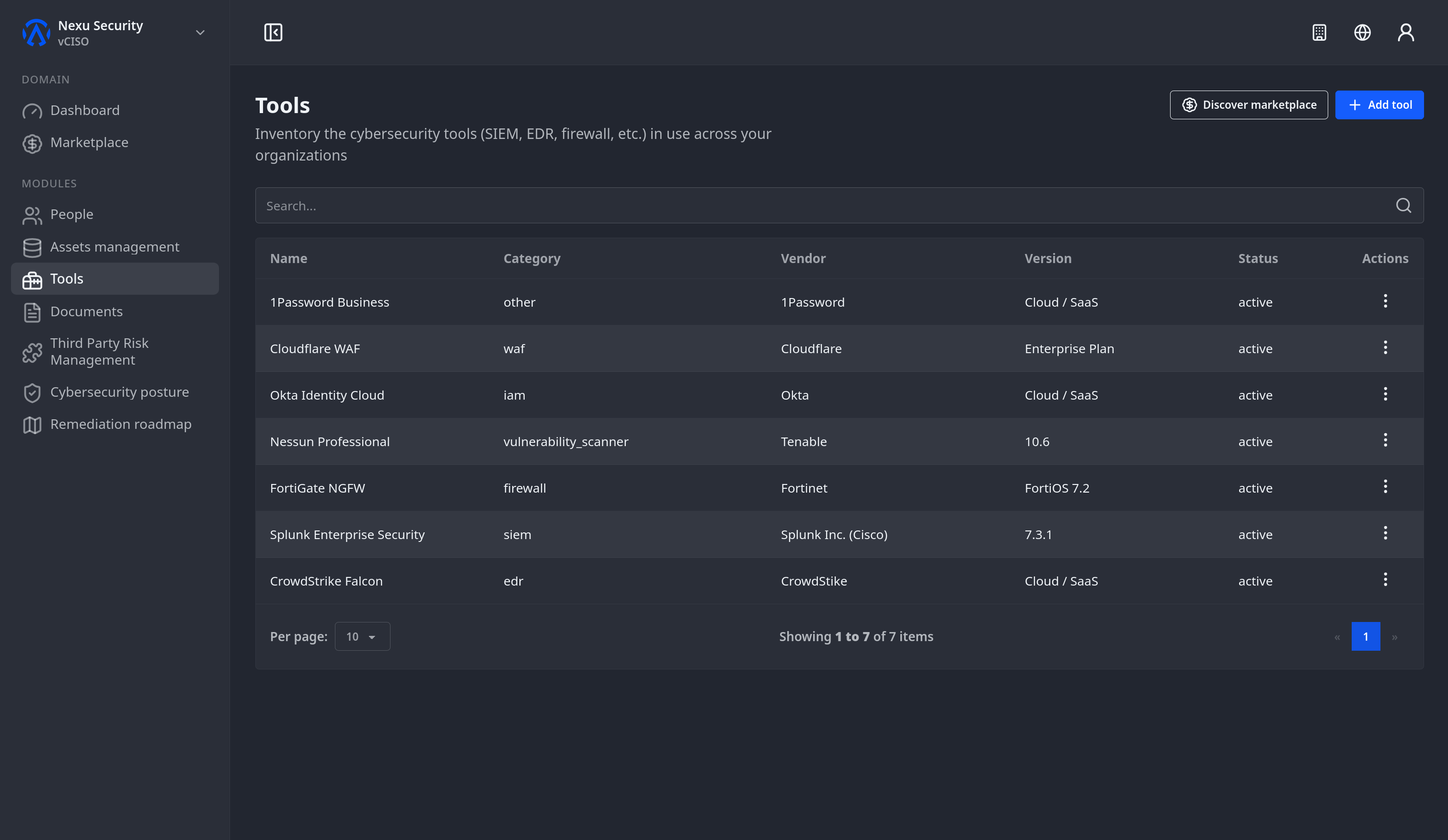Click the Nessun Professional name cell

coord(330,442)
